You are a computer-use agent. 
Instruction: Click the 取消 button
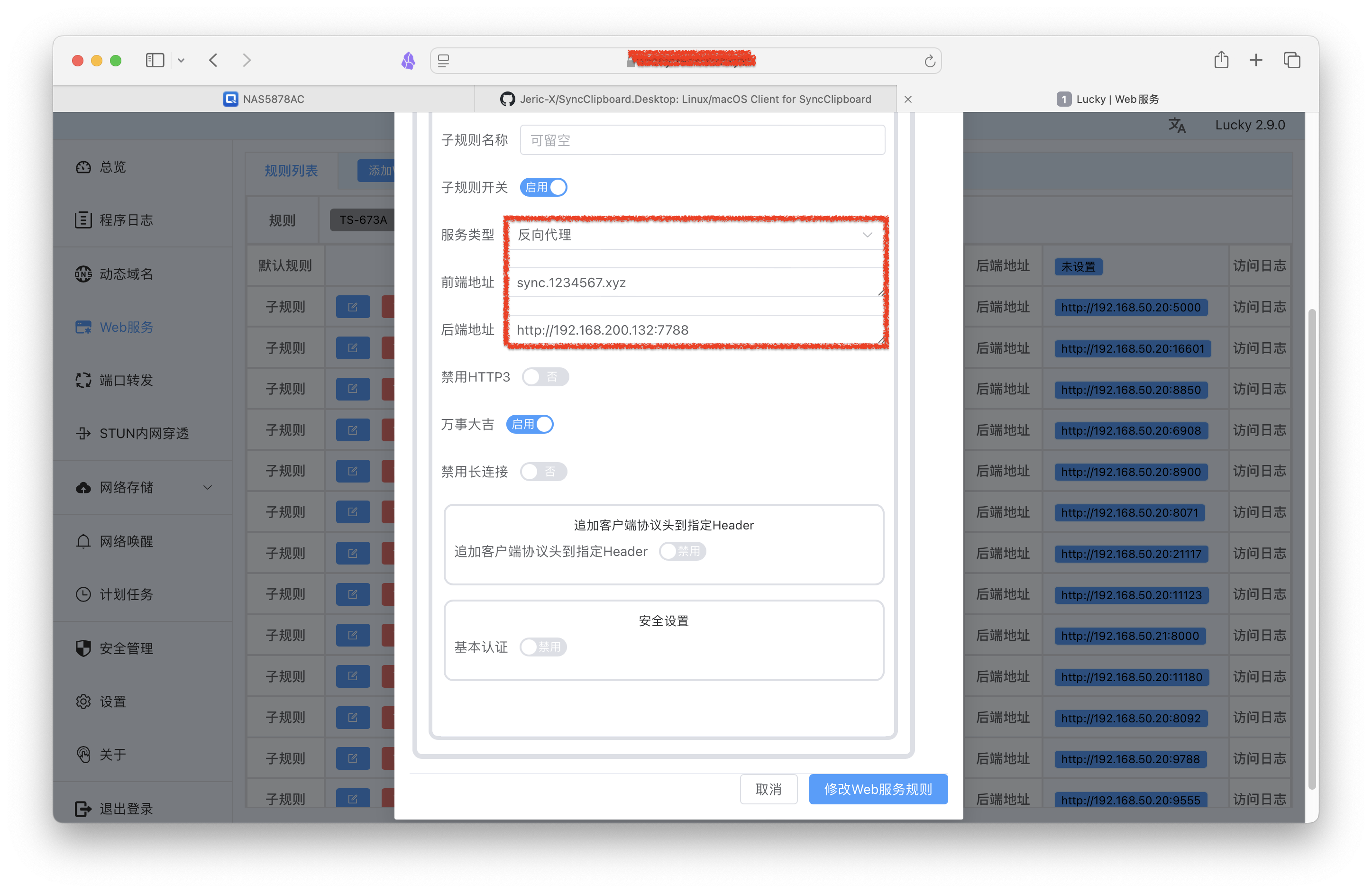768,789
